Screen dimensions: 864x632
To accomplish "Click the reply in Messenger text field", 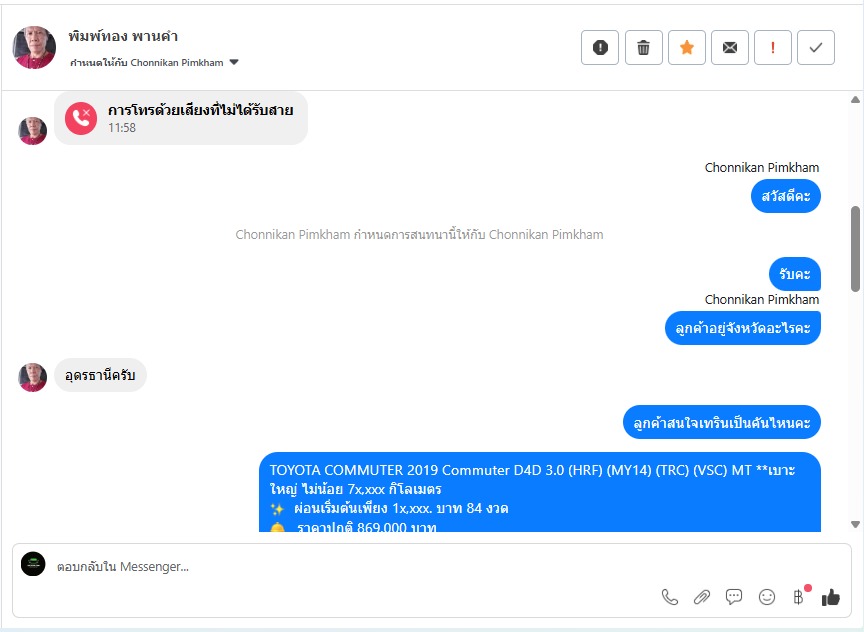I will 353,566.
